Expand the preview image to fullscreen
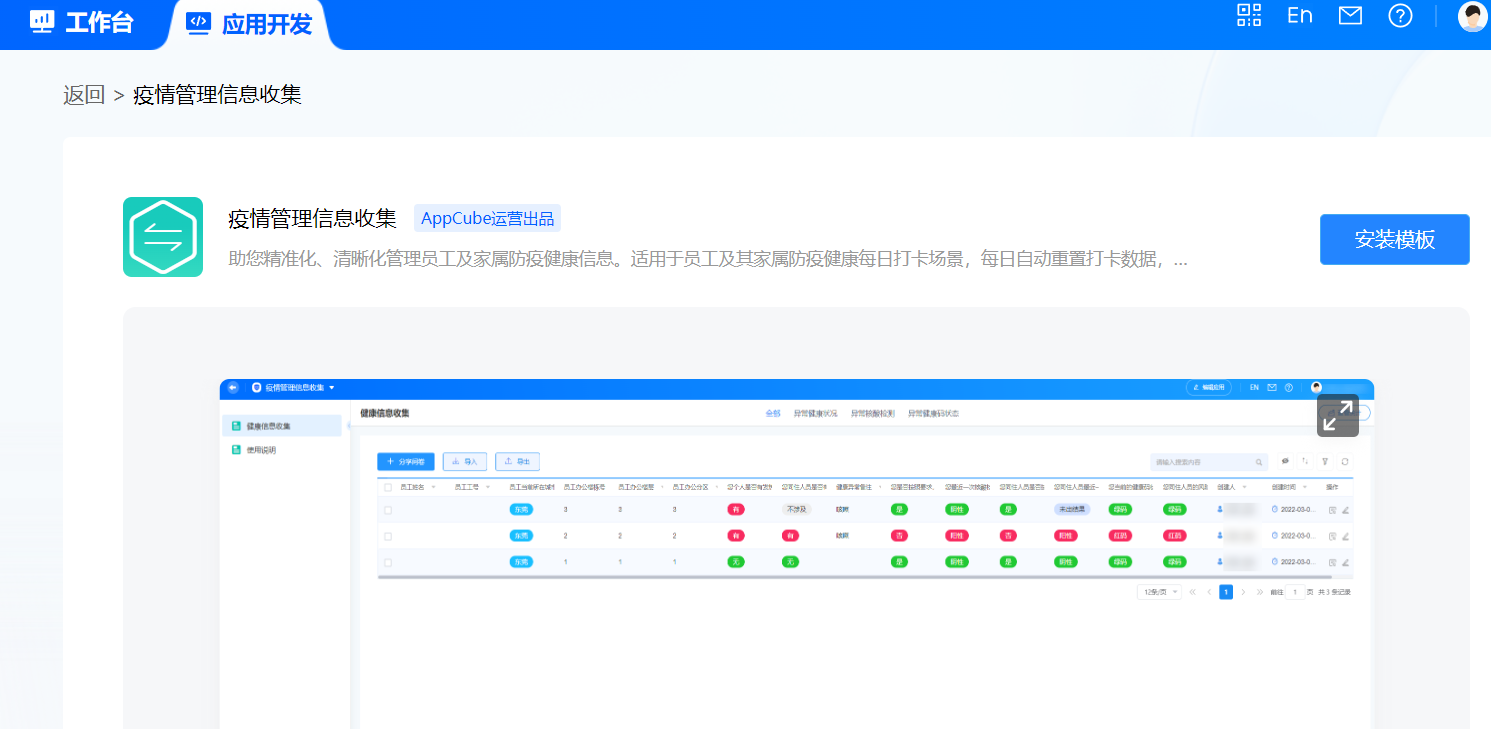This screenshot has height=729, width=1491. point(1338,416)
